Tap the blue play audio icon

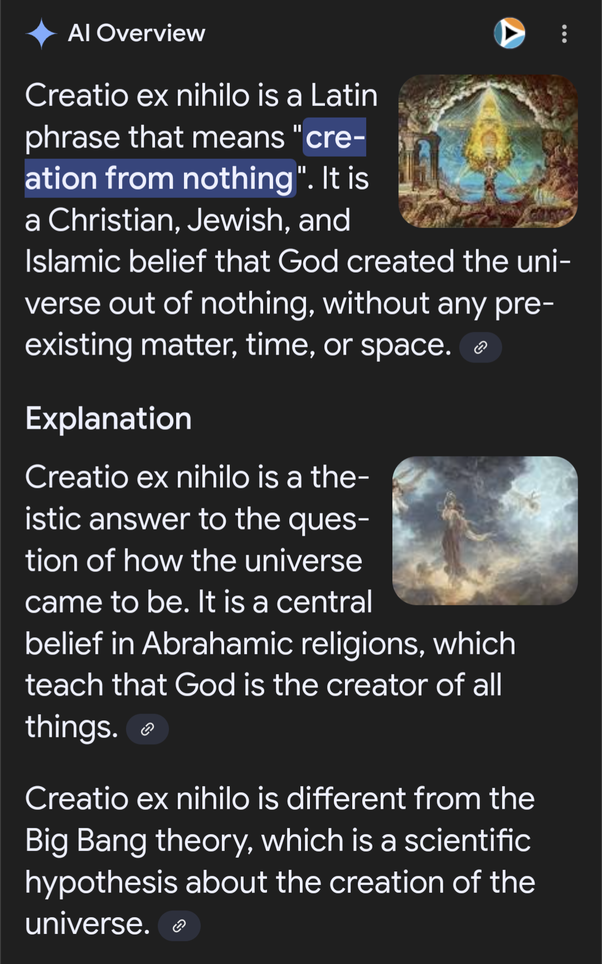[x=510, y=34]
